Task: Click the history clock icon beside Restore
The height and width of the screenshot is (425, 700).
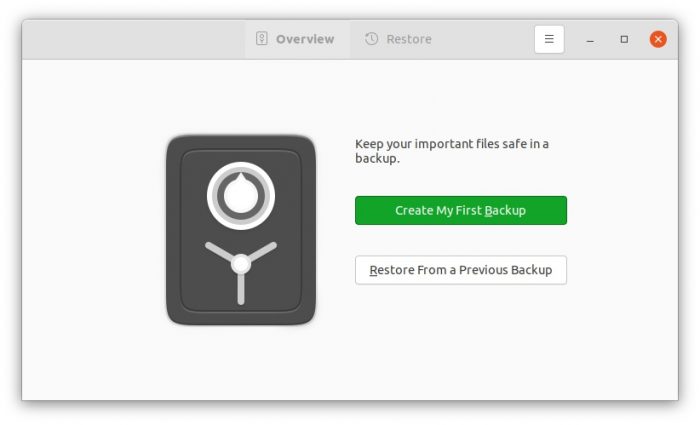Action: [x=372, y=39]
